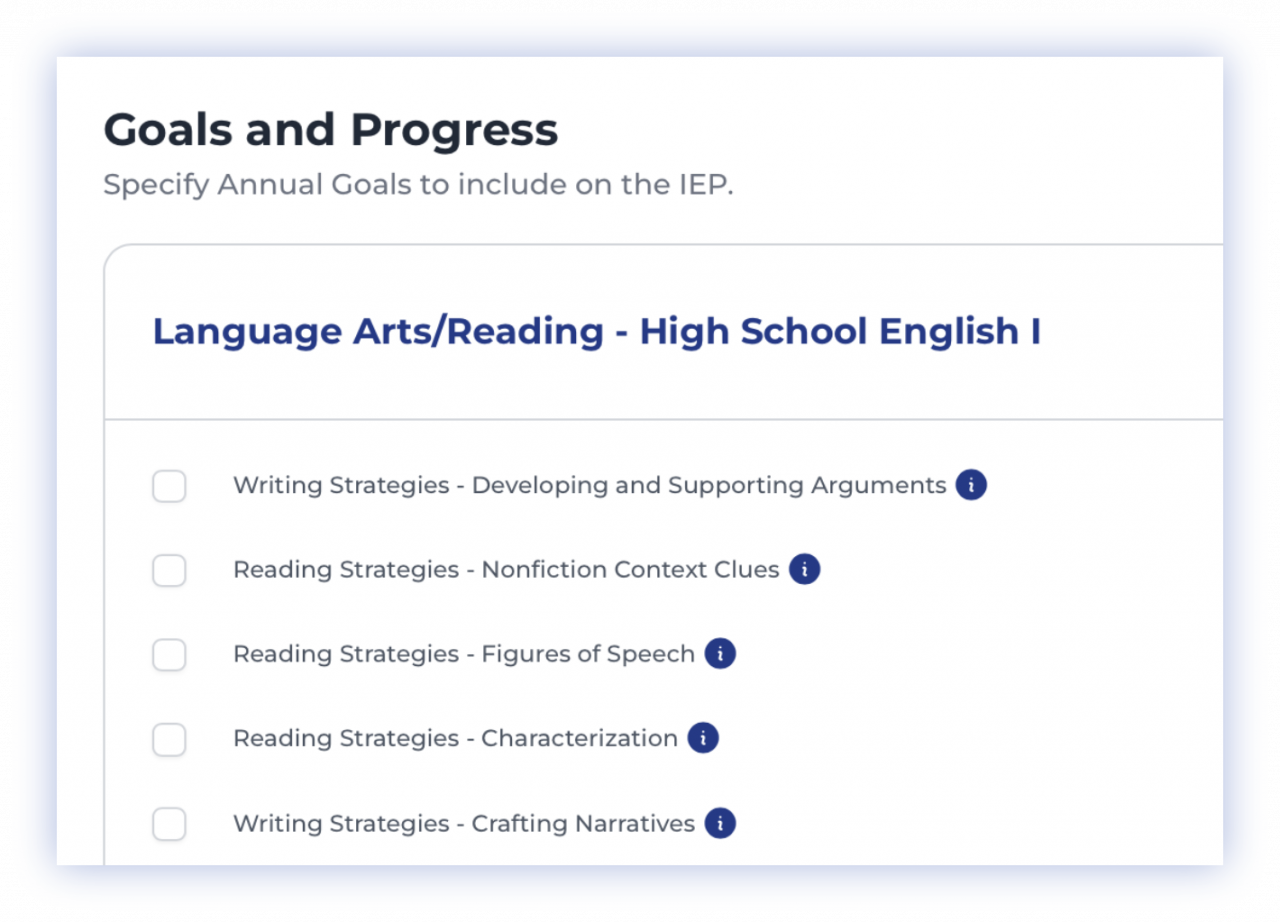Tick the Figures of Speech checkbox
The height and width of the screenshot is (922, 1280).
(169, 655)
